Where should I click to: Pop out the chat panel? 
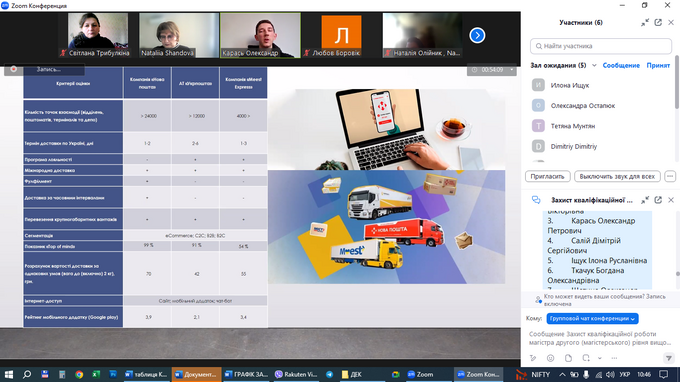coord(658,200)
